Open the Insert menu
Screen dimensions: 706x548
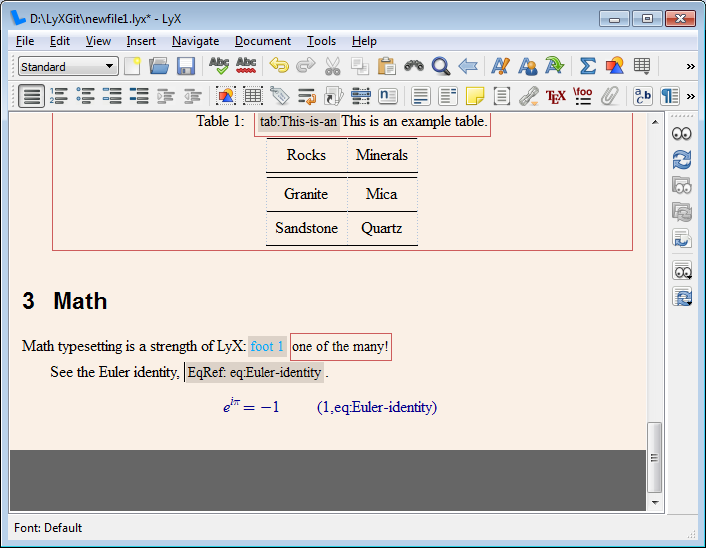click(x=141, y=41)
